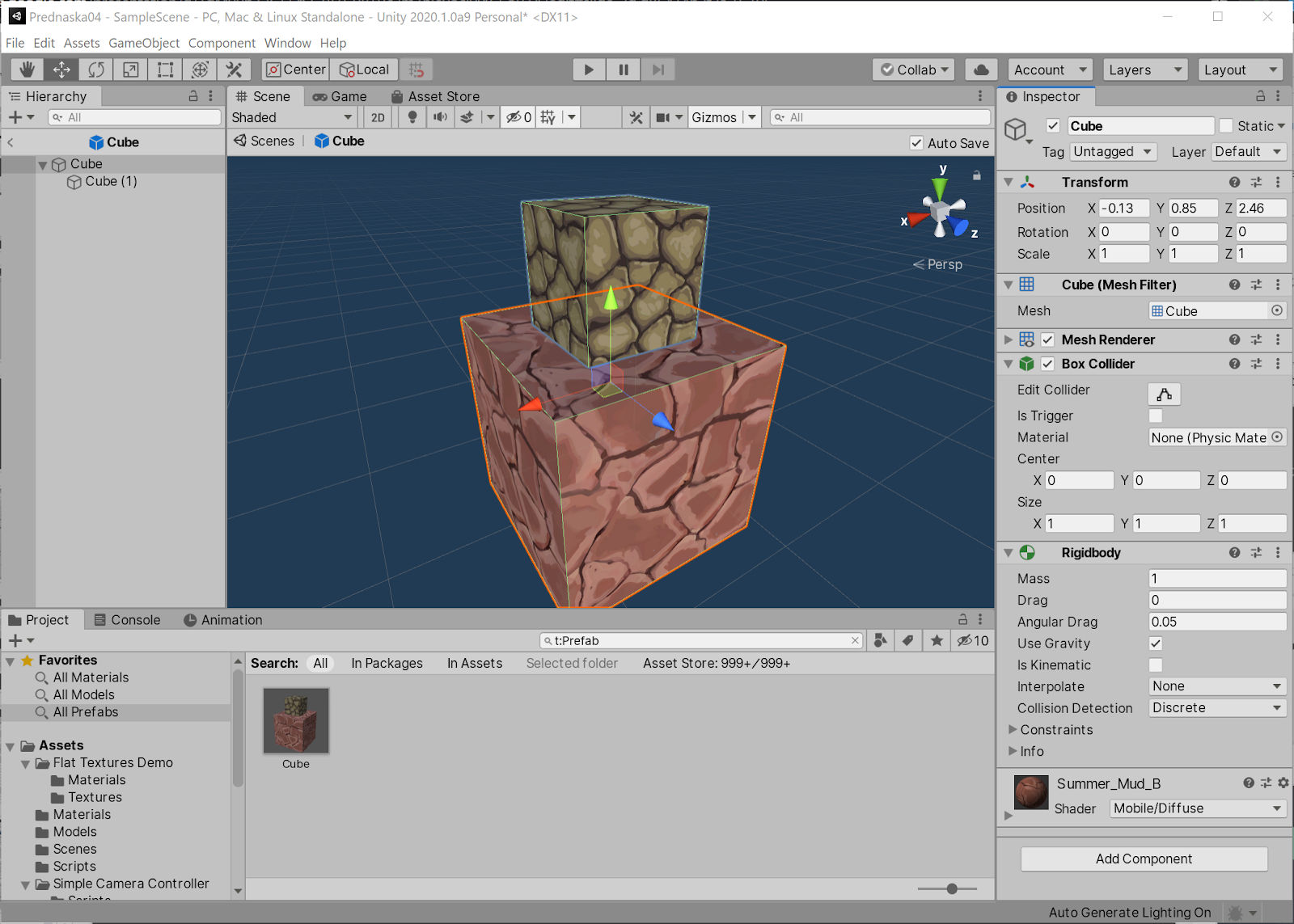
Task: Open the Layout dropdown
Action: point(1240,70)
